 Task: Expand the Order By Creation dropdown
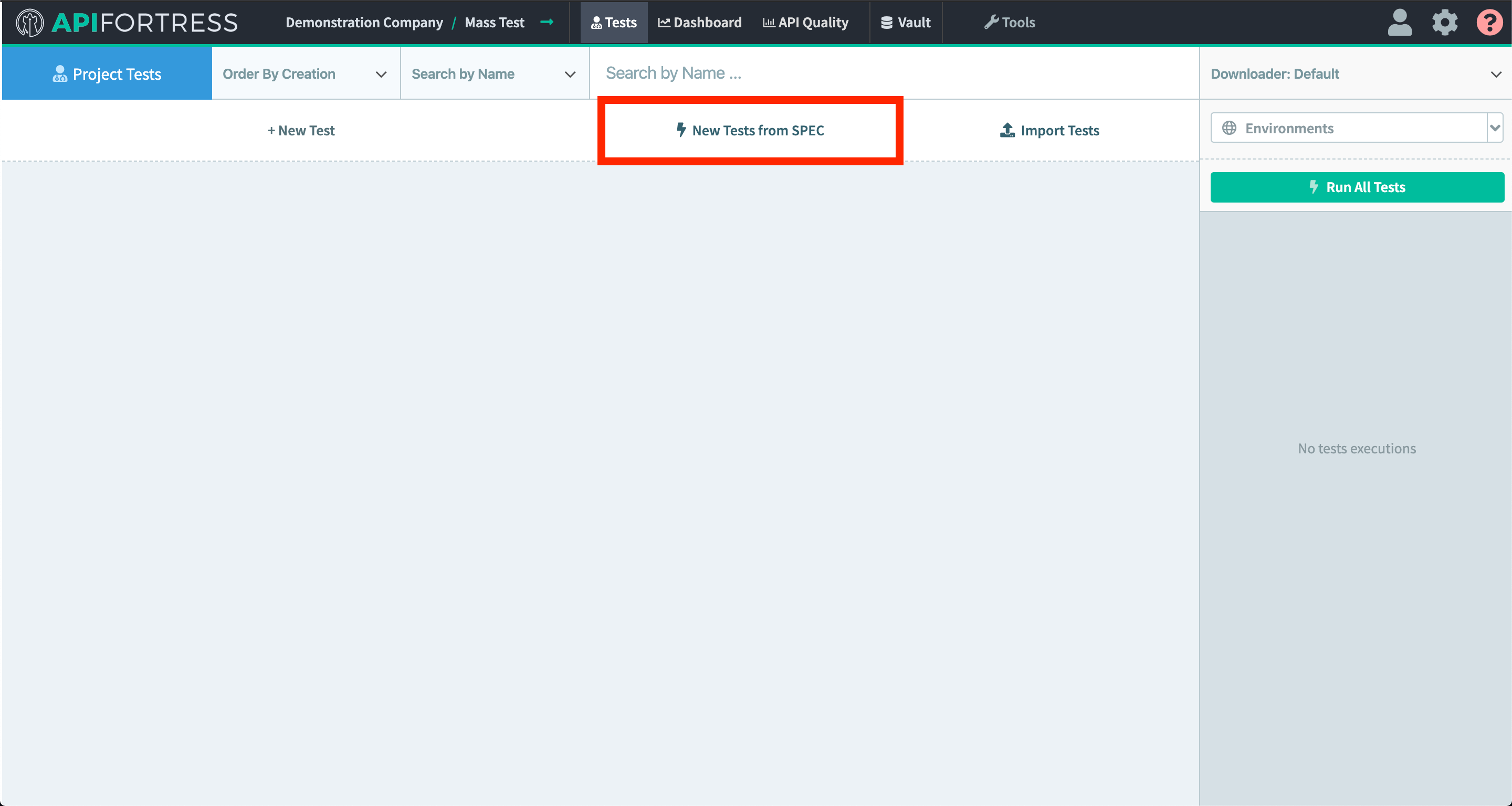pyautogui.click(x=305, y=74)
